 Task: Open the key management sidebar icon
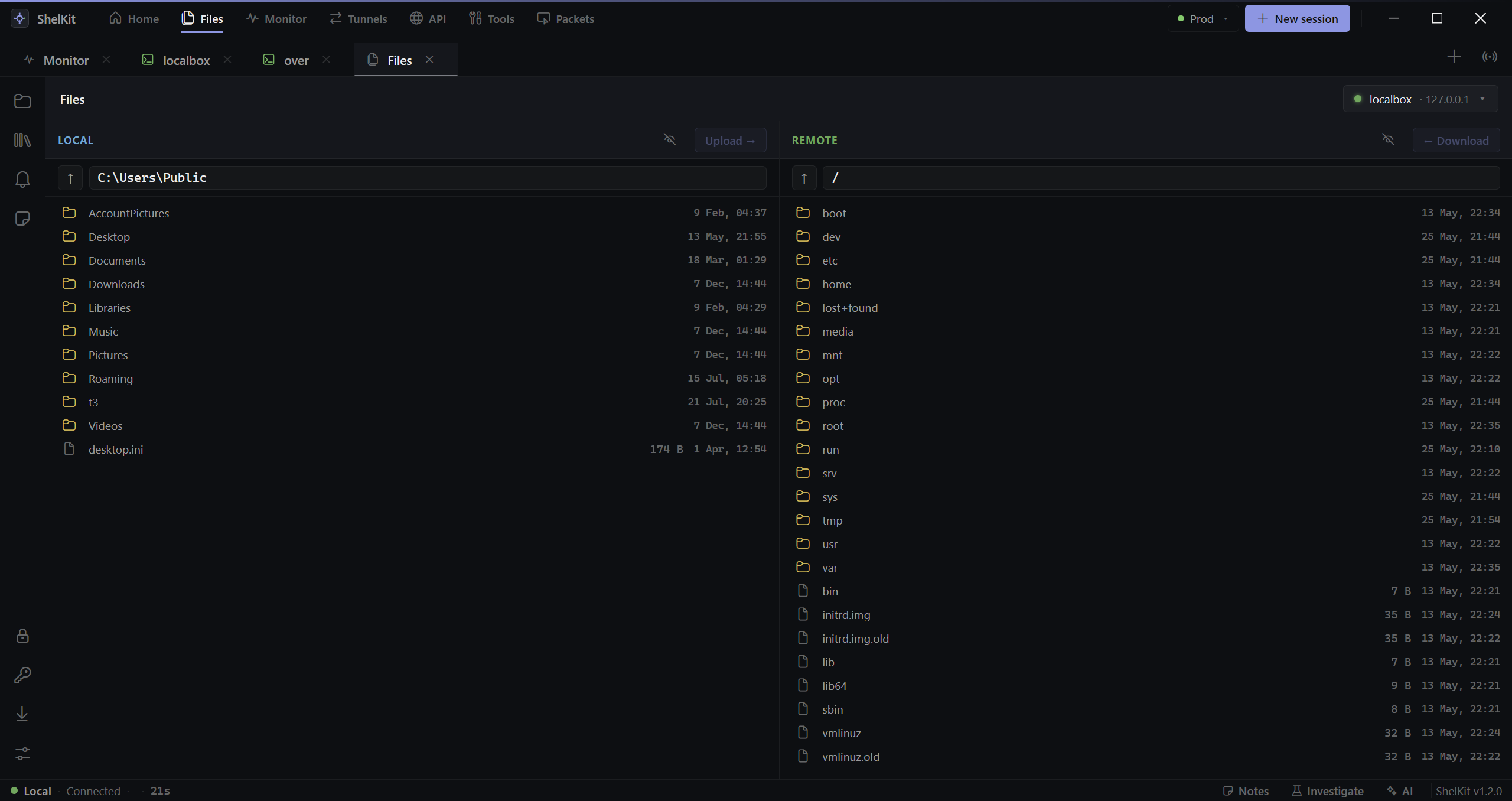point(22,675)
